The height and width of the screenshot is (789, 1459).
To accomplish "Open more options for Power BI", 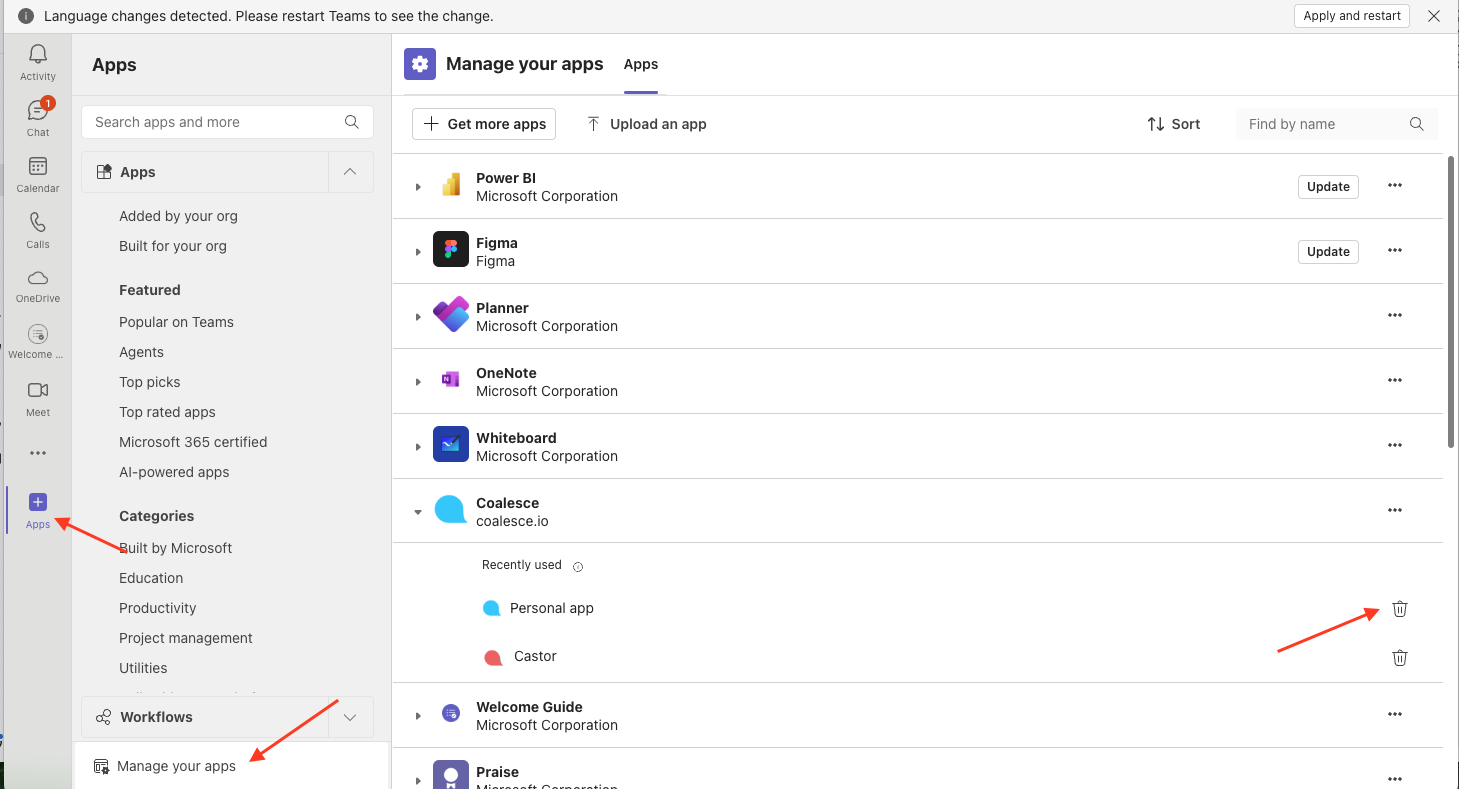I will pos(1394,186).
